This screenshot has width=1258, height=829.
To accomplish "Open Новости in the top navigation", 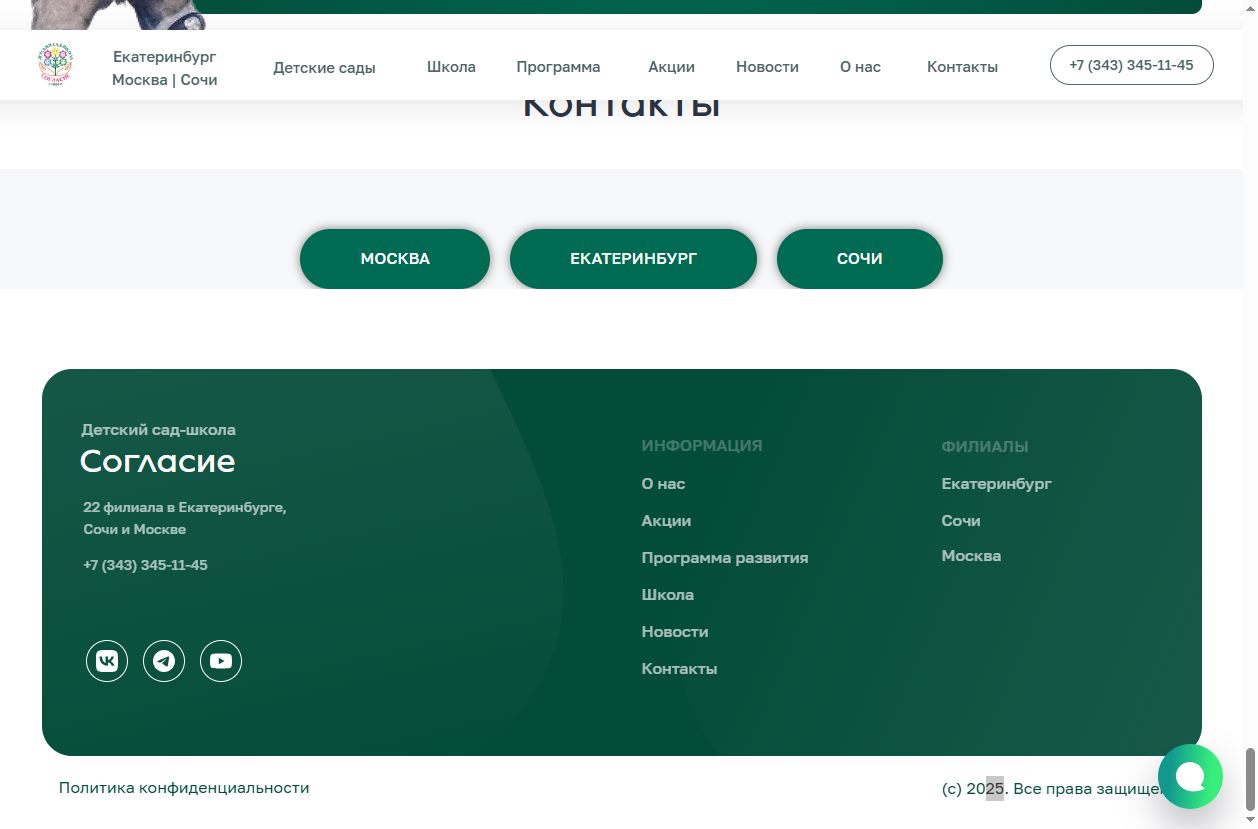I will (767, 67).
